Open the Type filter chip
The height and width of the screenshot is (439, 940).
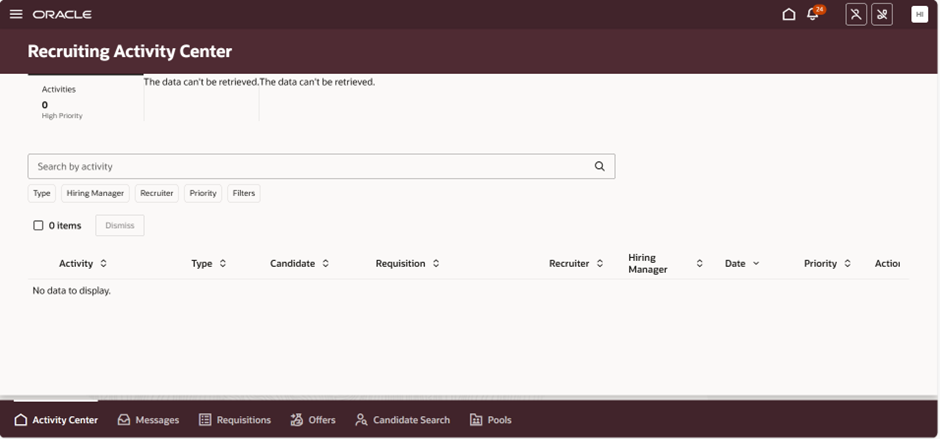click(42, 193)
